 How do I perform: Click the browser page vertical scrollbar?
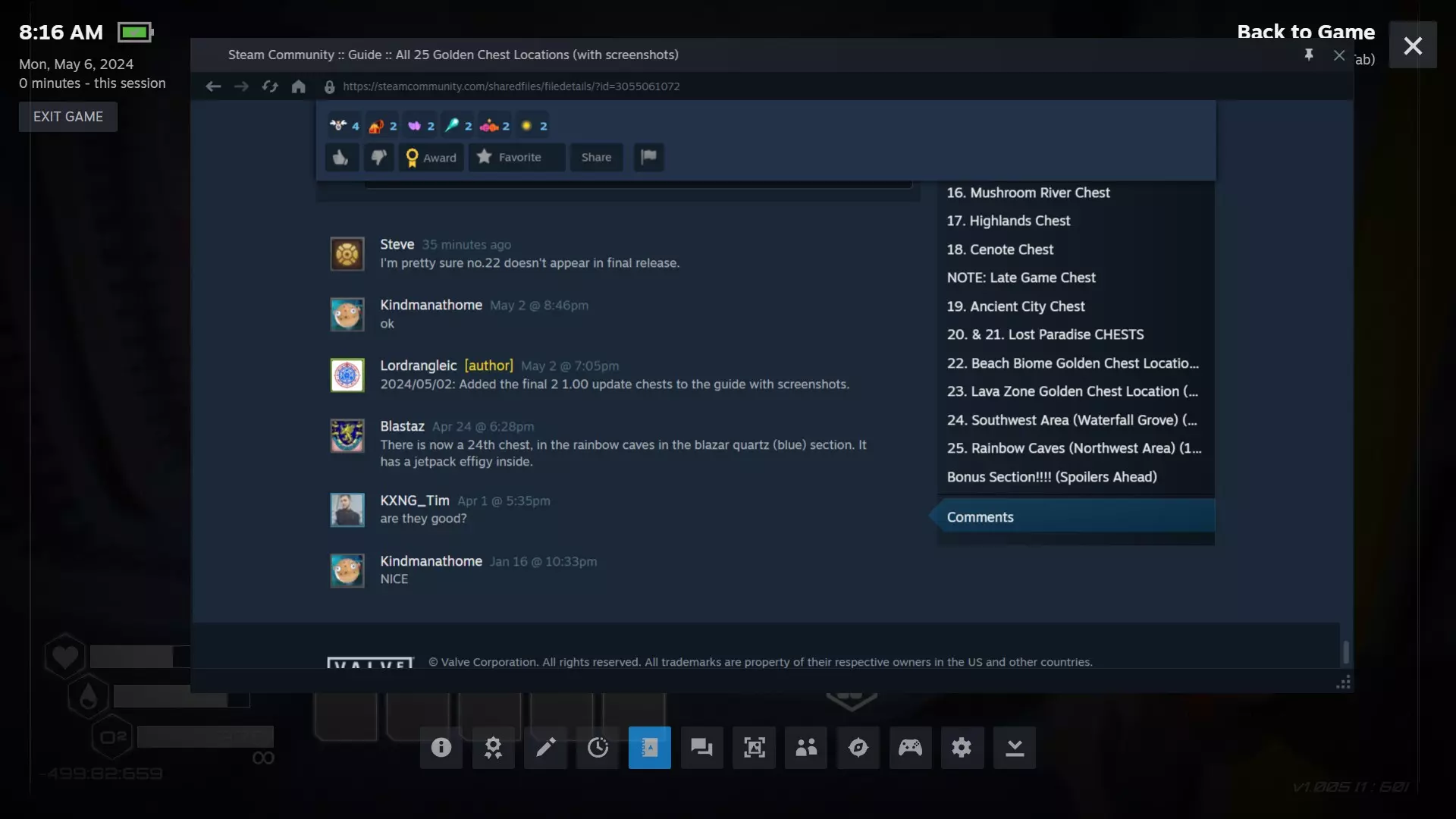coord(1346,651)
